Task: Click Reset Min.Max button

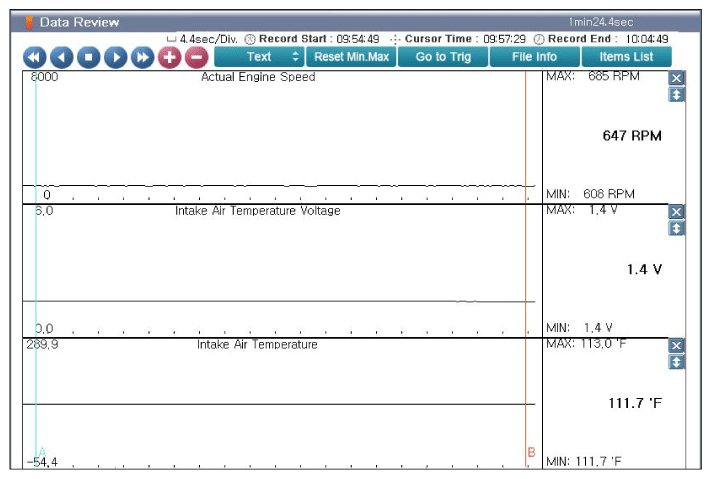Action: [x=351, y=57]
